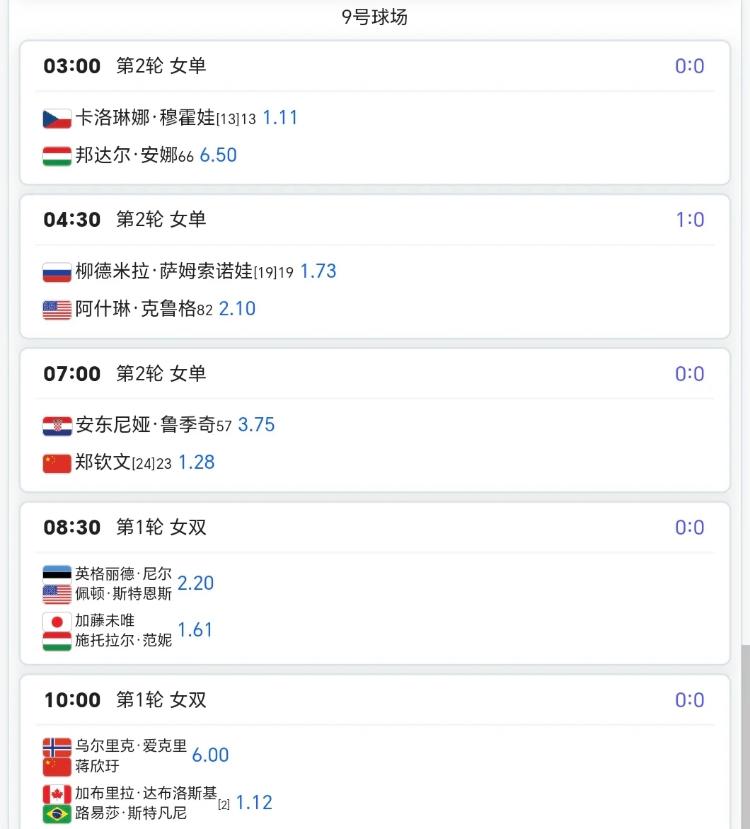The height and width of the screenshot is (829, 750).
Task: Open player 柳德米拉·萨姆索诺娃 name link
Action: pos(164,271)
